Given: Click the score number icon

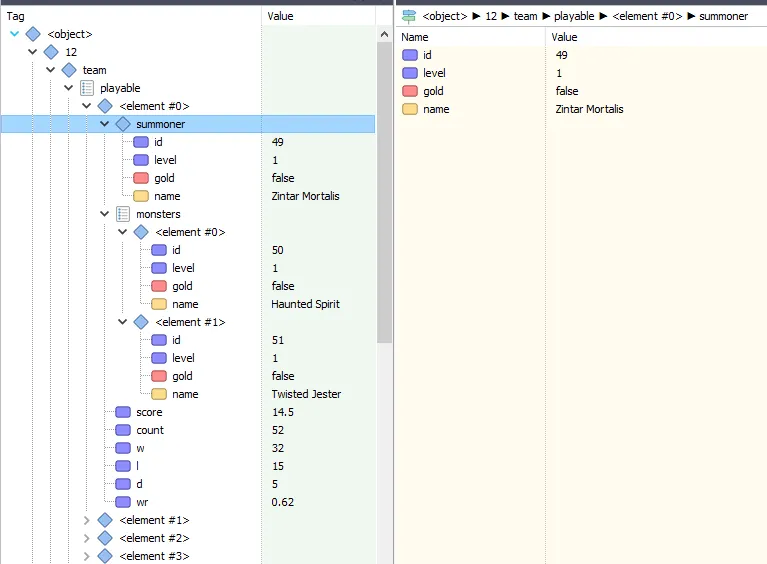Looking at the screenshot, I should coord(123,412).
